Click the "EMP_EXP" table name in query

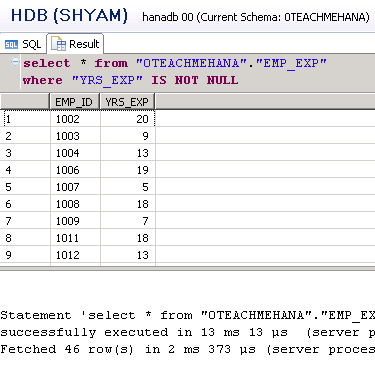pos(291,63)
